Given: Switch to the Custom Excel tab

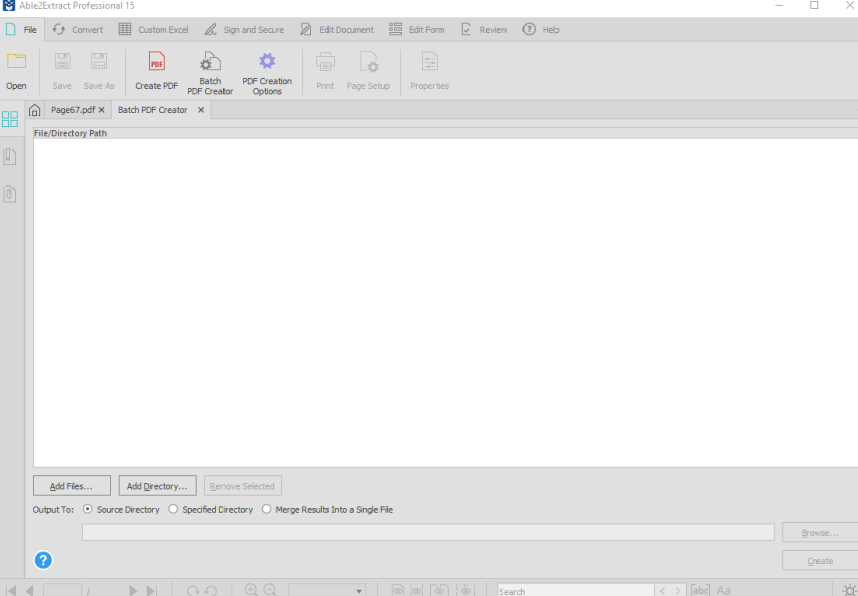Looking at the screenshot, I should pos(154,30).
